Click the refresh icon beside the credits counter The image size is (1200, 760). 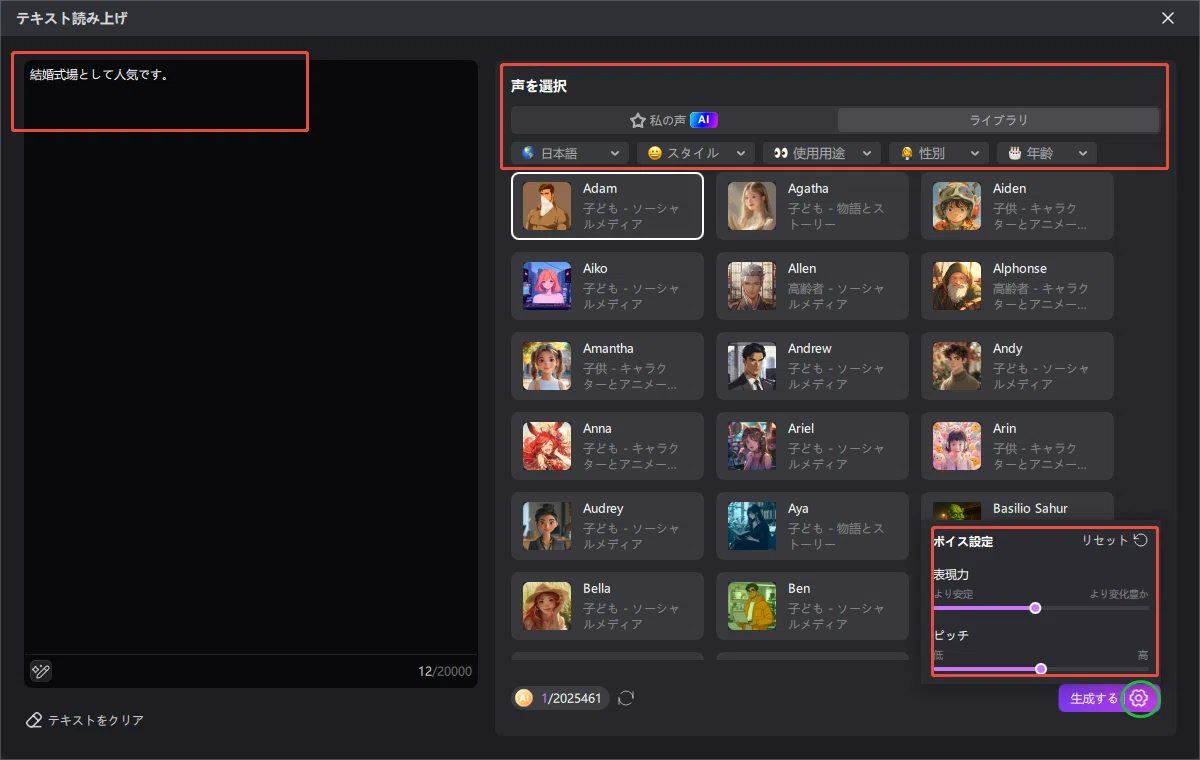[627, 698]
